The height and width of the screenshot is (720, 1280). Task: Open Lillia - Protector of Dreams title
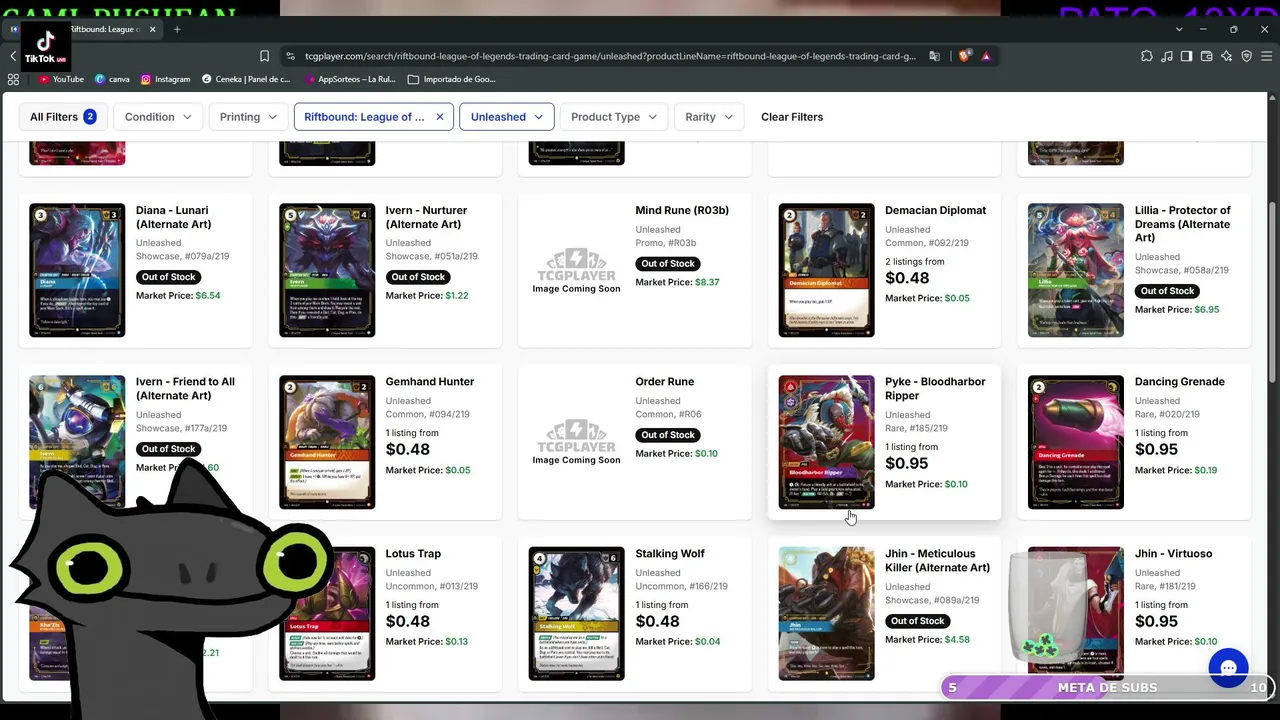click(1183, 224)
